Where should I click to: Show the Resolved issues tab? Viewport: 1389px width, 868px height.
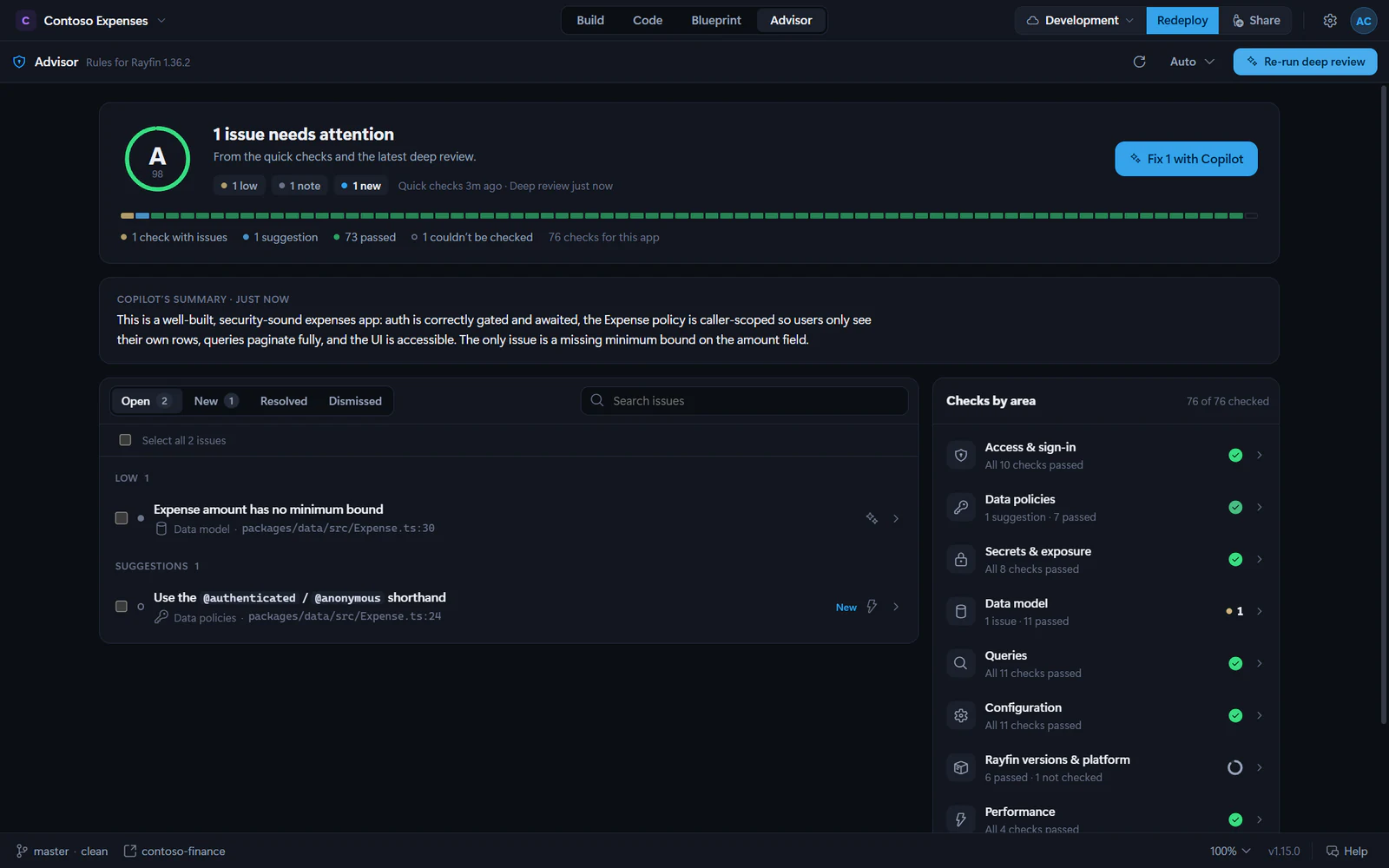click(x=284, y=401)
